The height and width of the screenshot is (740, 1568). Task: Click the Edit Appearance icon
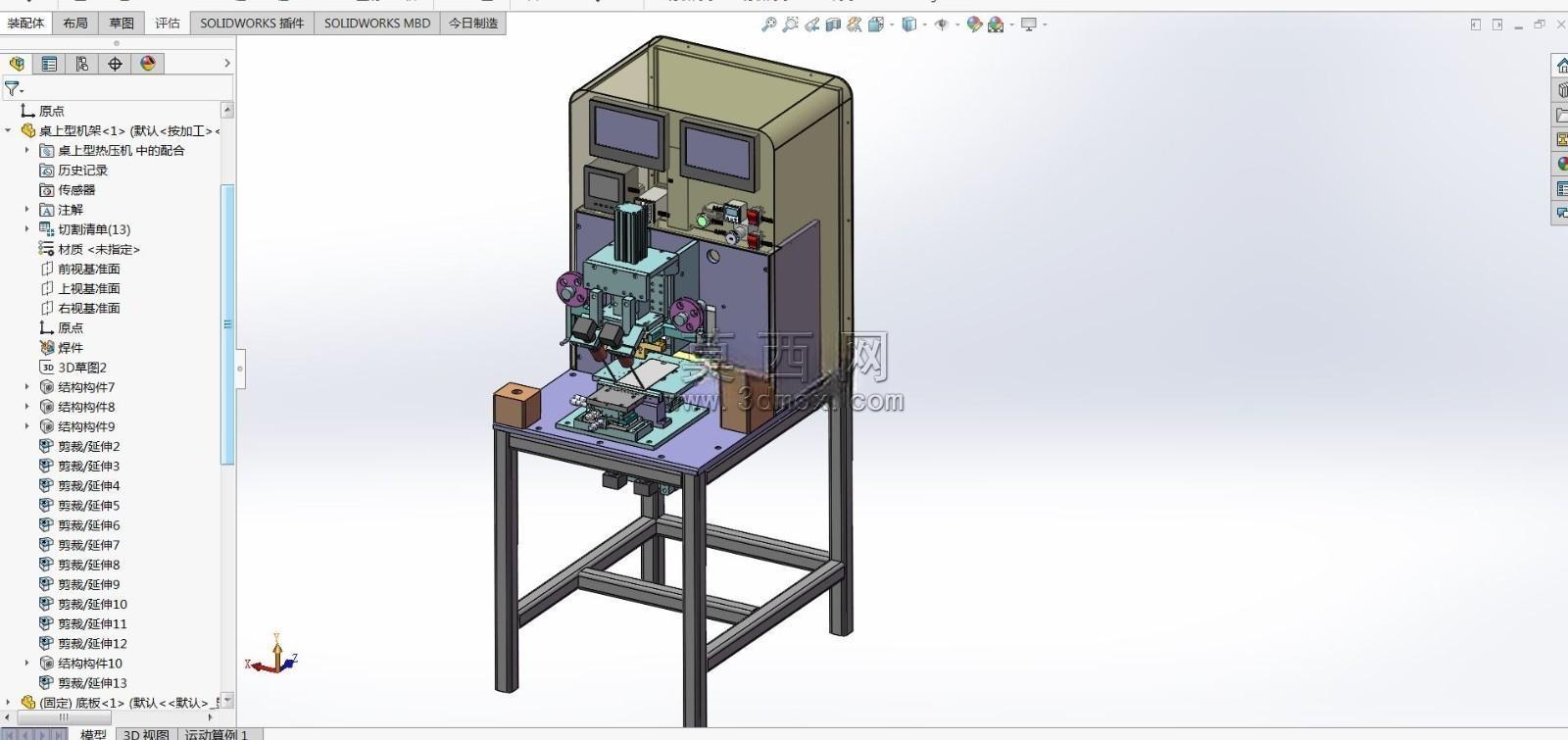pyautogui.click(x=974, y=25)
